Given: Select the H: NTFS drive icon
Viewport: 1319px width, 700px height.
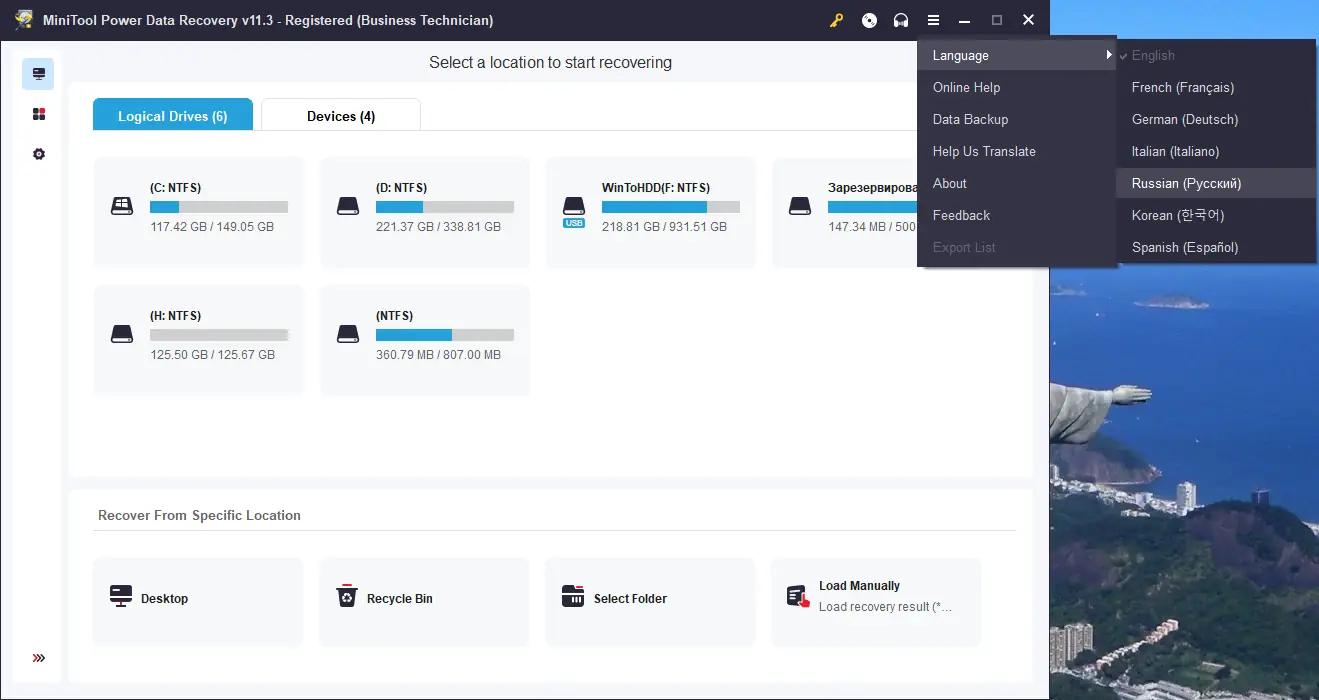Looking at the screenshot, I should pos(121,334).
